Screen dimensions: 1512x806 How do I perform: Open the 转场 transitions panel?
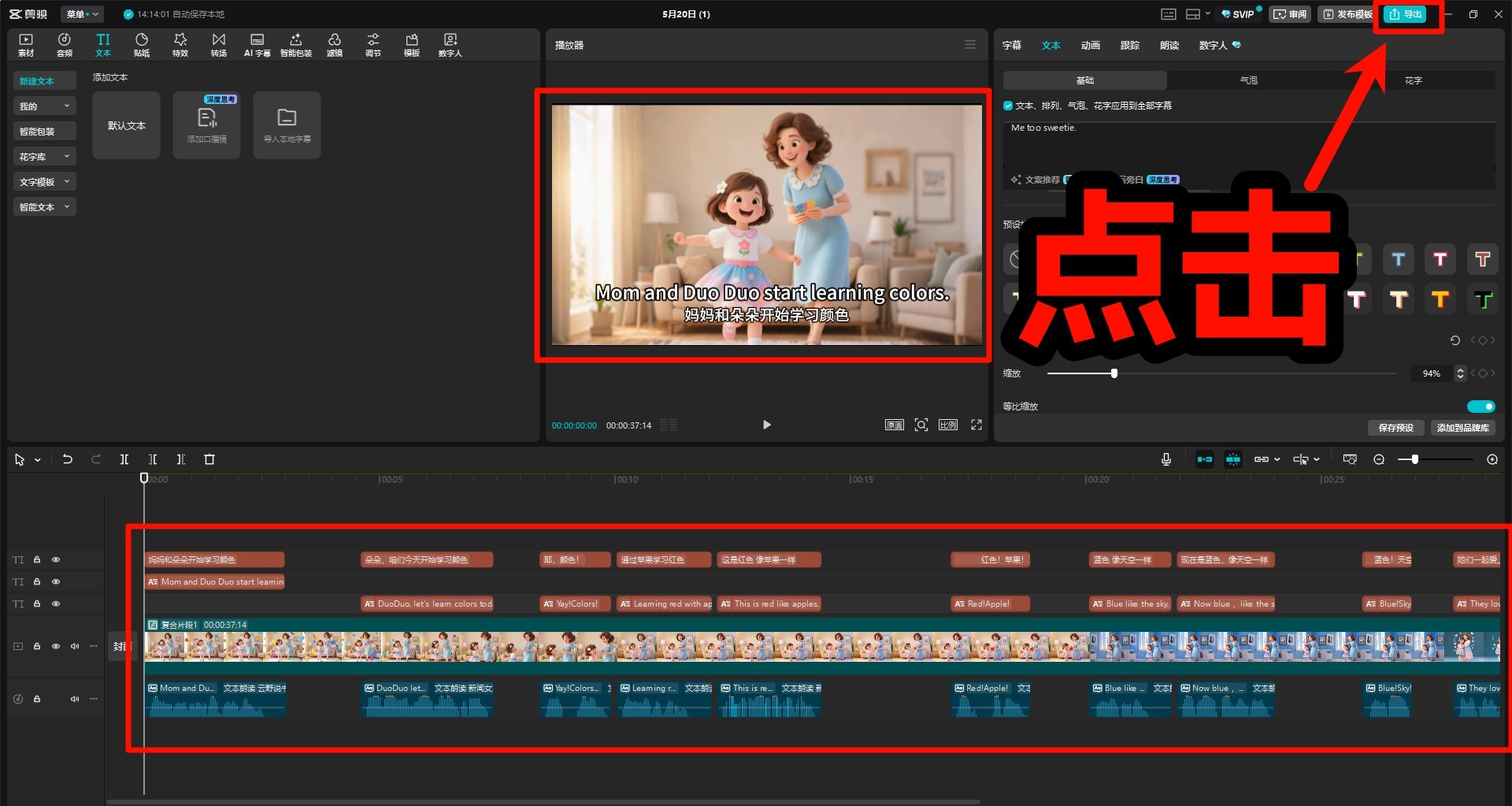coord(218,44)
